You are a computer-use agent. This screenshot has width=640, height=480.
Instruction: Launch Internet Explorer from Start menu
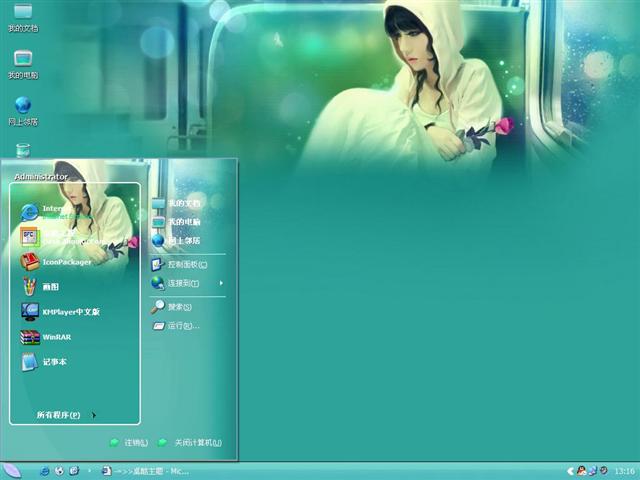point(57,212)
